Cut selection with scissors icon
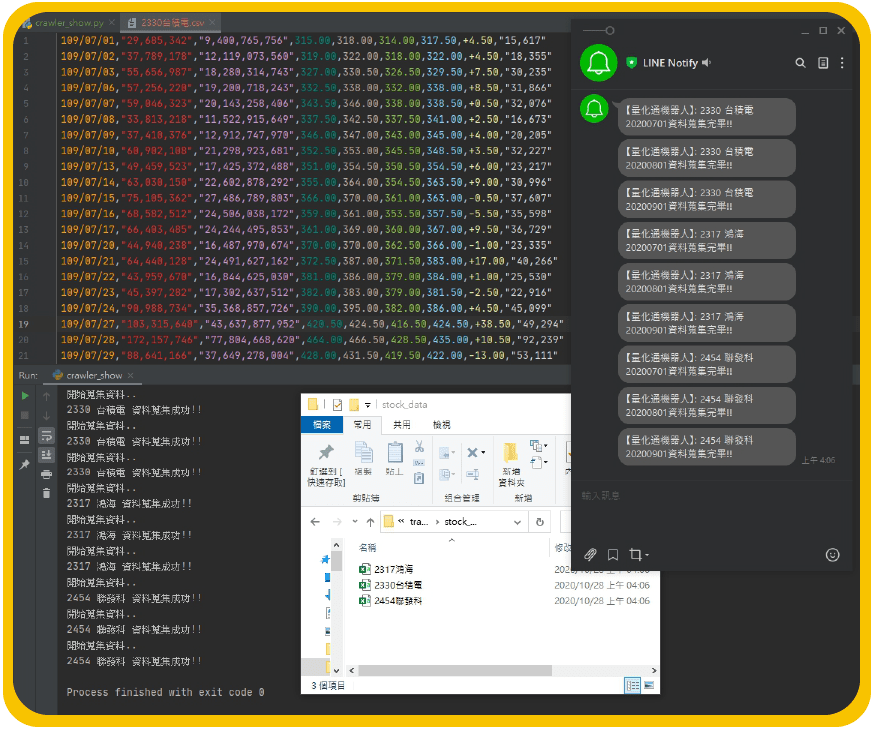This screenshot has height=729, width=877. tap(419, 446)
